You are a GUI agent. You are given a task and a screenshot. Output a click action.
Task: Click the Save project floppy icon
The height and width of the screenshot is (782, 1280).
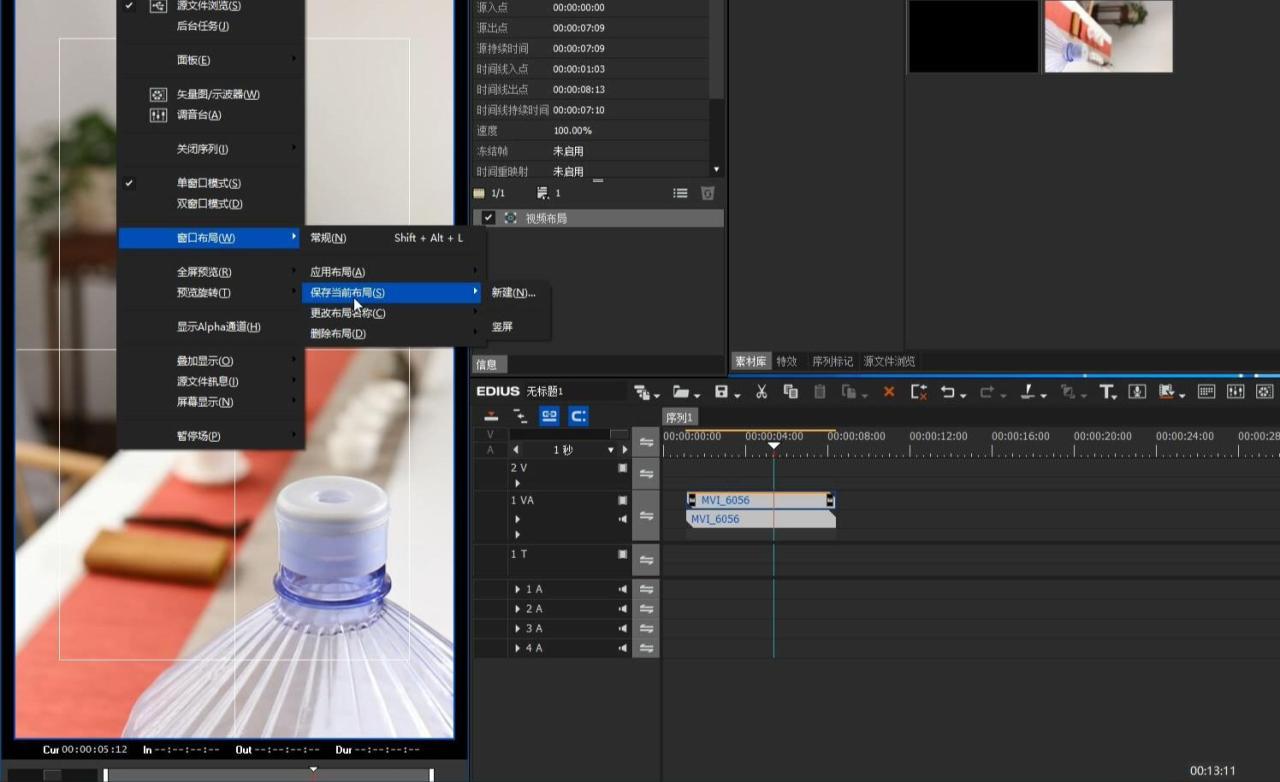(x=721, y=392)
